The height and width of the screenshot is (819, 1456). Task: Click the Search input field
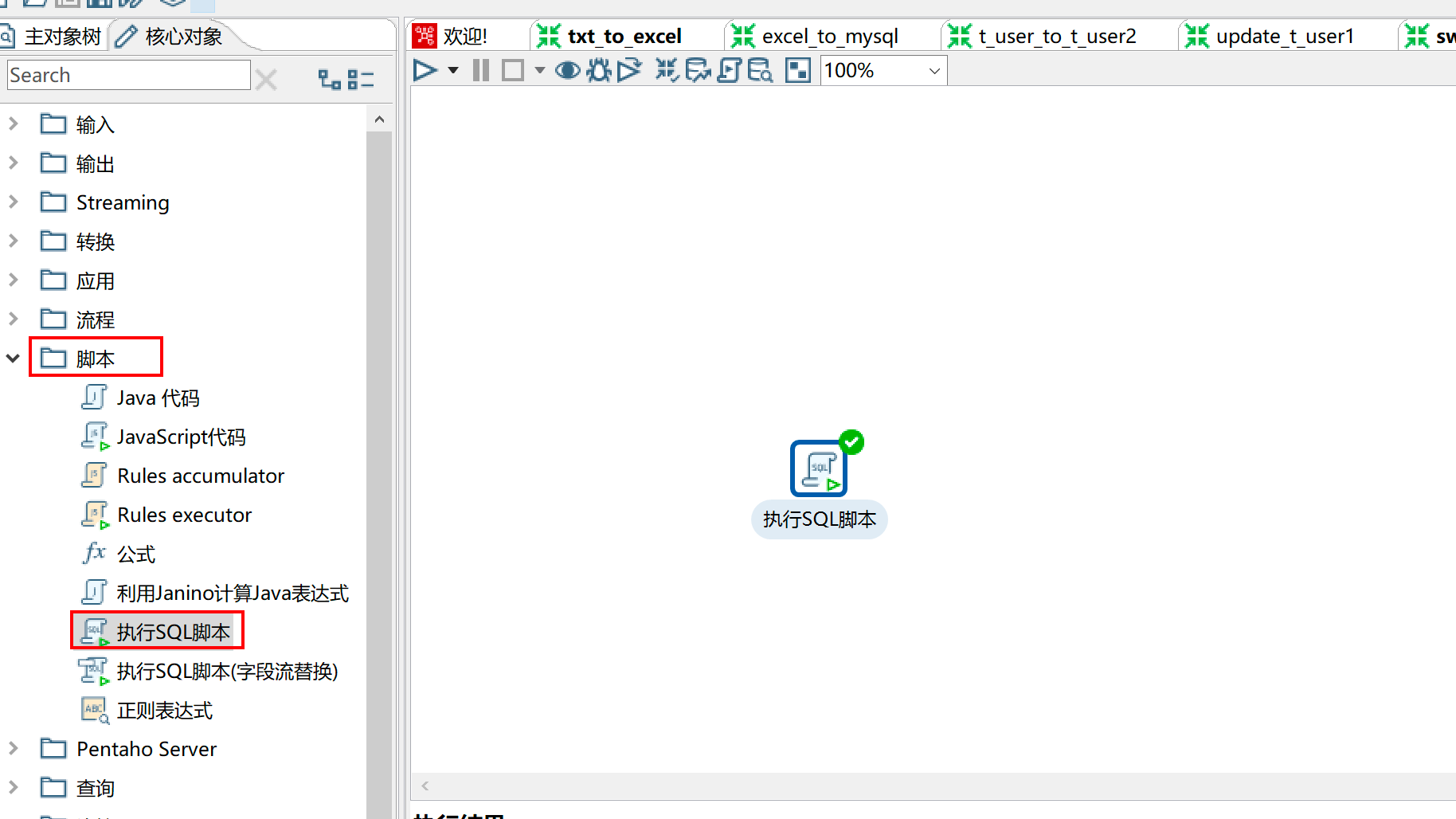coord(128,76)
